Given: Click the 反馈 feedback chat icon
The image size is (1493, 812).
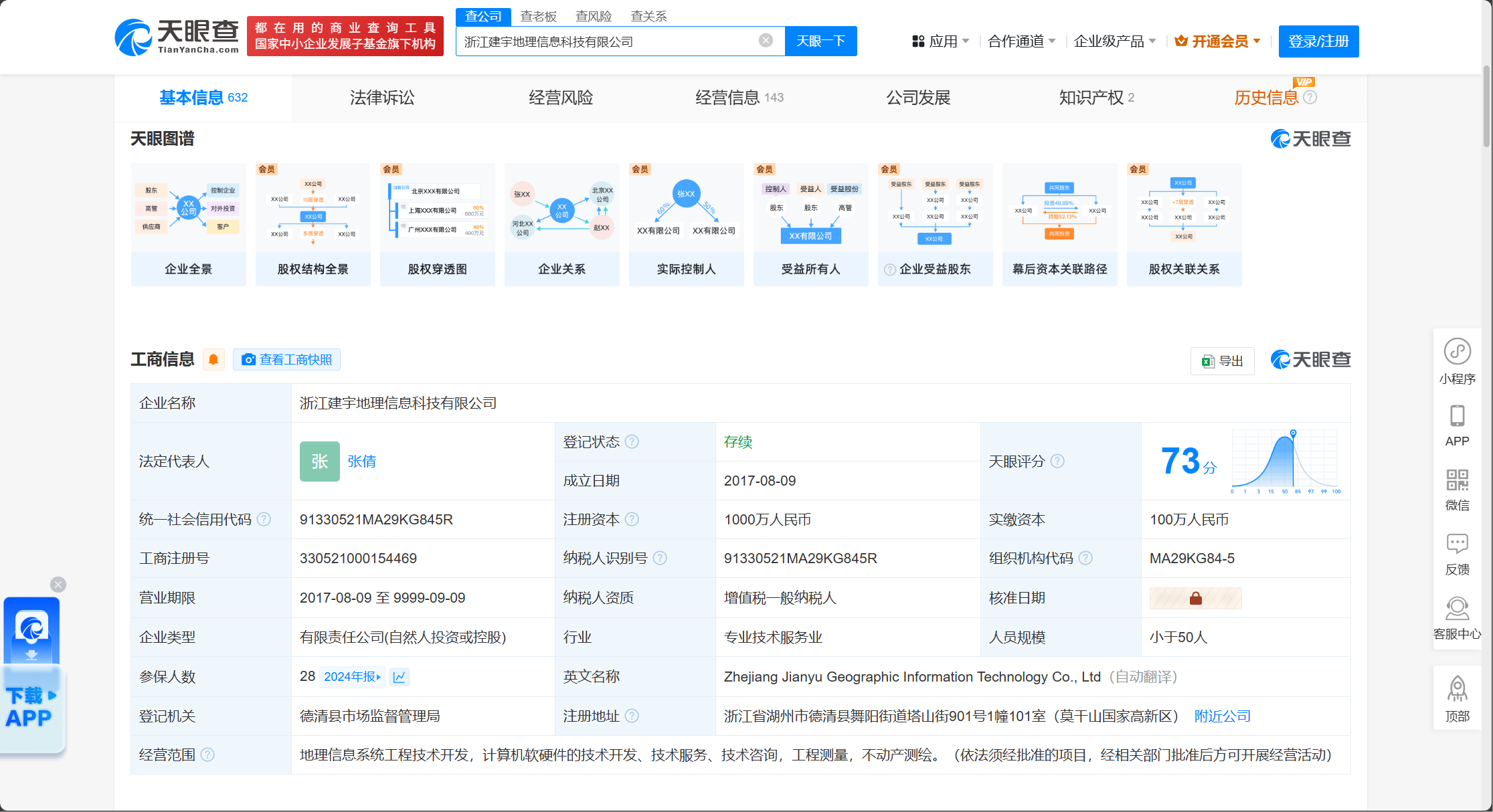Looking at the screenshot, I should click(1457, 554).
